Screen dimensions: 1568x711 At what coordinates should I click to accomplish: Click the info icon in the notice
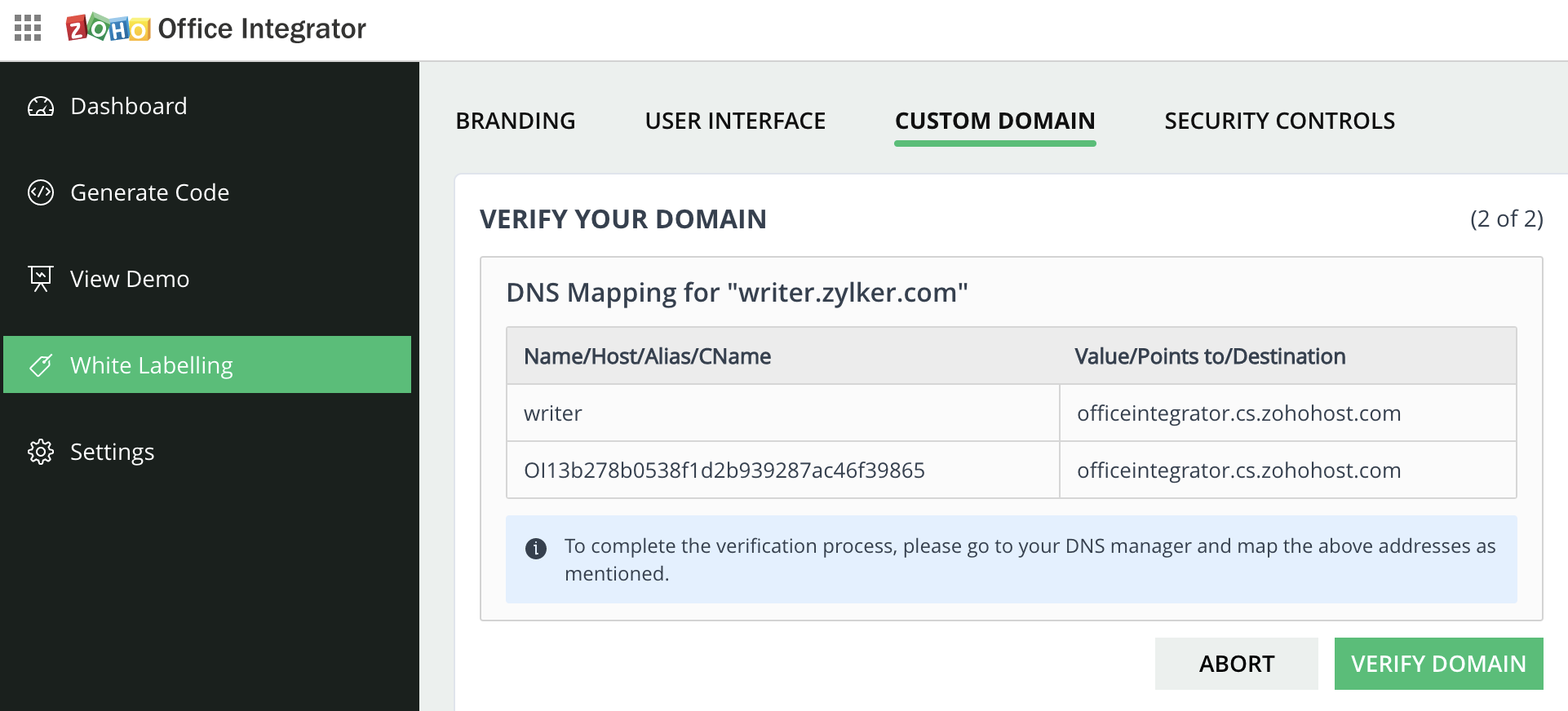[536, 548]
